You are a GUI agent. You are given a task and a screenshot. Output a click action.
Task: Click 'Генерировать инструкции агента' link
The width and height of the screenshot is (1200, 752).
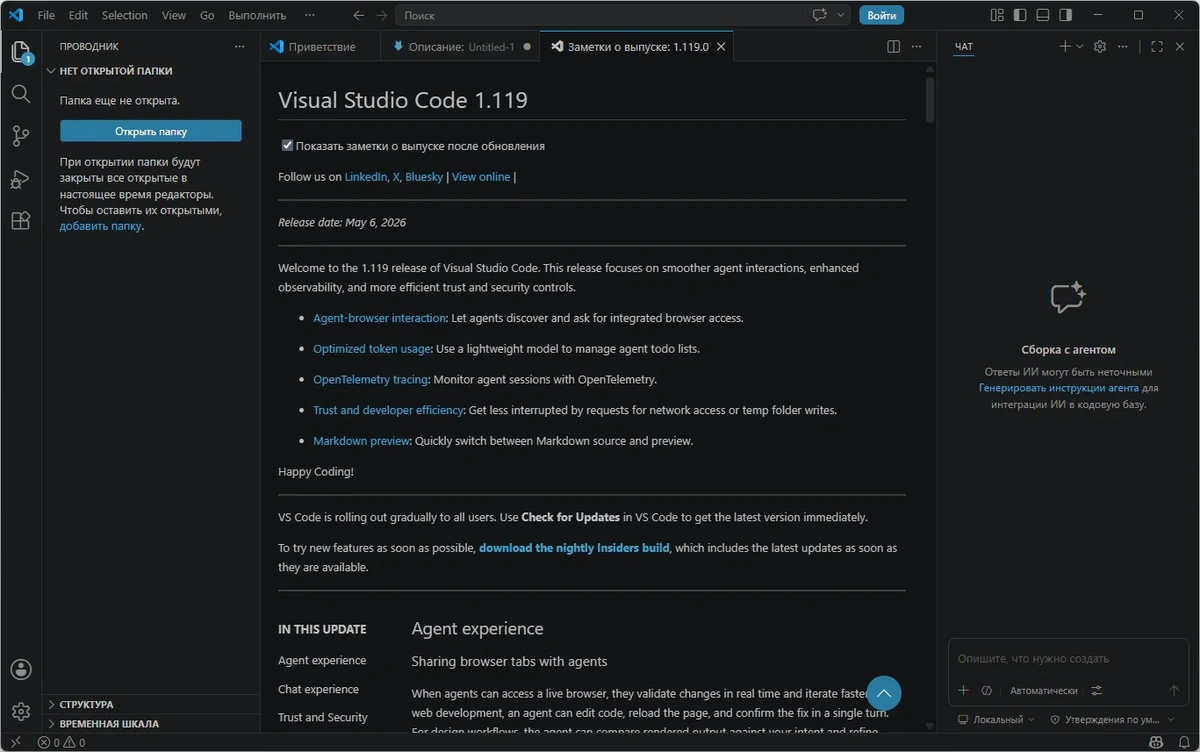click(x=1058, y=388)
